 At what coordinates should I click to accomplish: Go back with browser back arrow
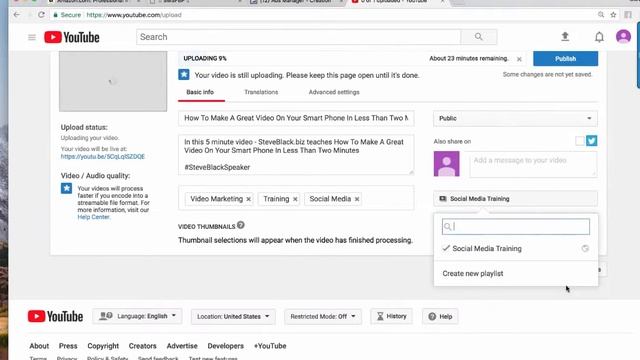click(x=16, y=15)
